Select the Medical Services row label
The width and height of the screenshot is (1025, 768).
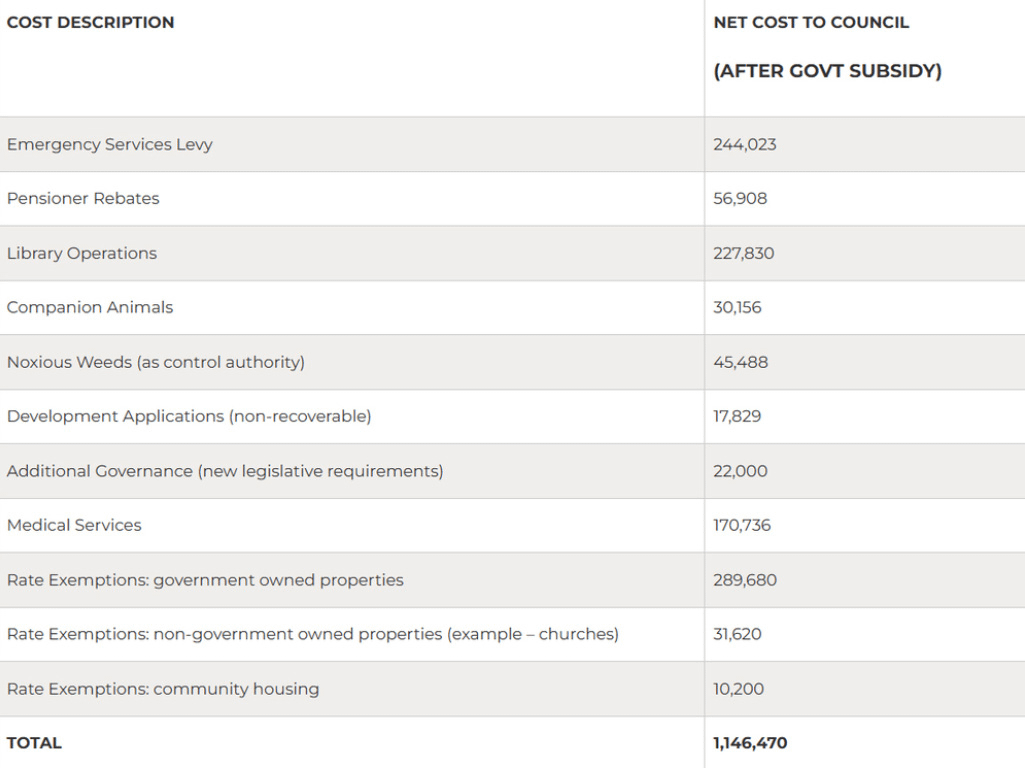click(74, 526)
